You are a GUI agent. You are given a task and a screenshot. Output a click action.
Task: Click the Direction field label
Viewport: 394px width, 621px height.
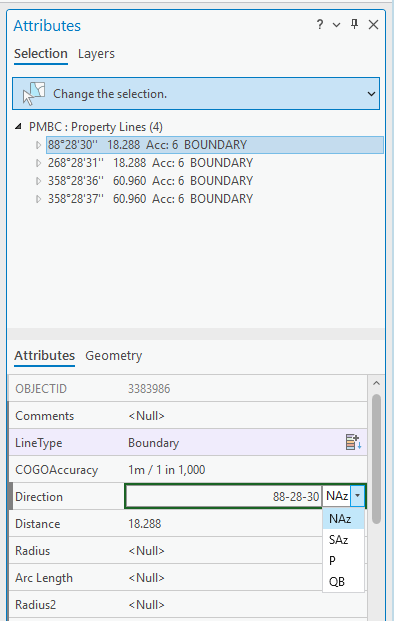39,497
